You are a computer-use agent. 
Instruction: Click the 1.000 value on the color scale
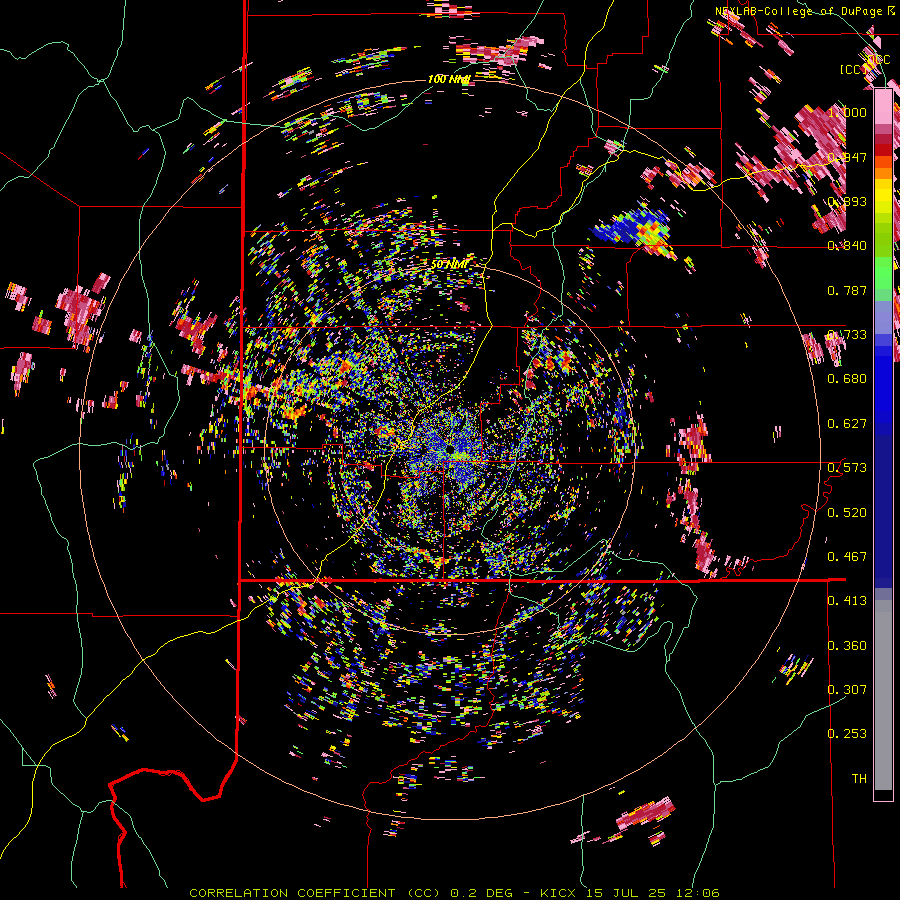(x=847, y=112)
